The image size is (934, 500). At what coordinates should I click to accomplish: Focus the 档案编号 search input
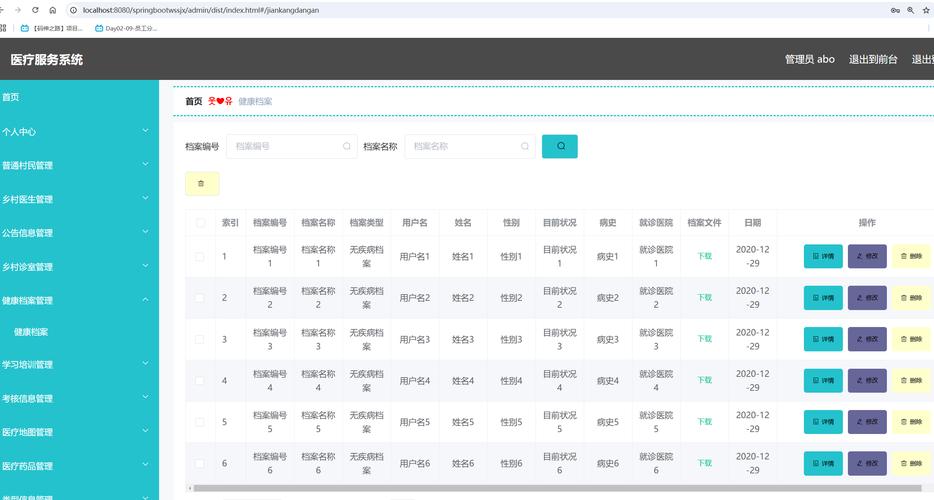[291, 146]
